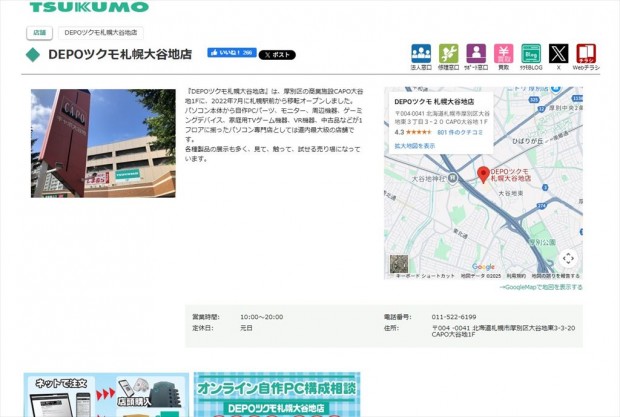Click the X ポスト share button

(277, 55)
